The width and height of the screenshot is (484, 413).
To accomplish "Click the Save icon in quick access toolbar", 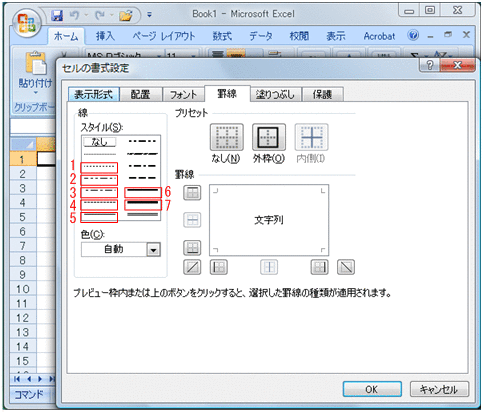I will (57, 15).
